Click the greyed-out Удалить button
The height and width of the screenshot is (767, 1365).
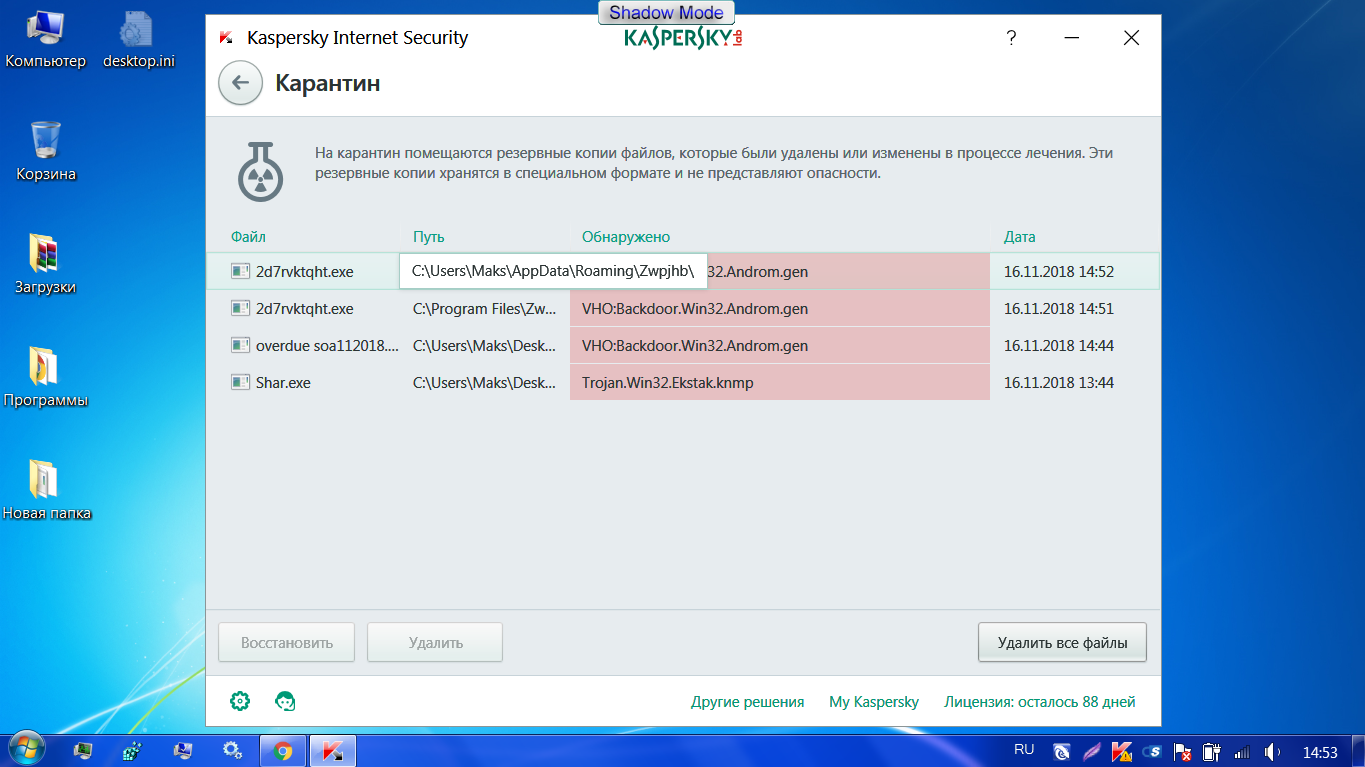pos(435,643)
